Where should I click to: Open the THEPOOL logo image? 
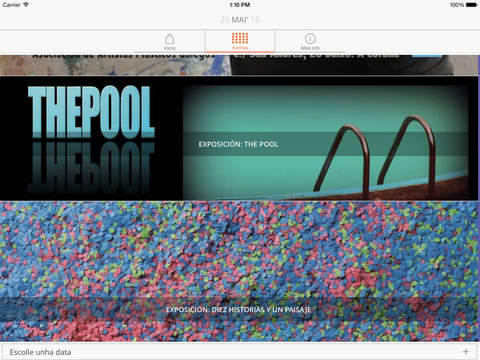tap(91, 139)
